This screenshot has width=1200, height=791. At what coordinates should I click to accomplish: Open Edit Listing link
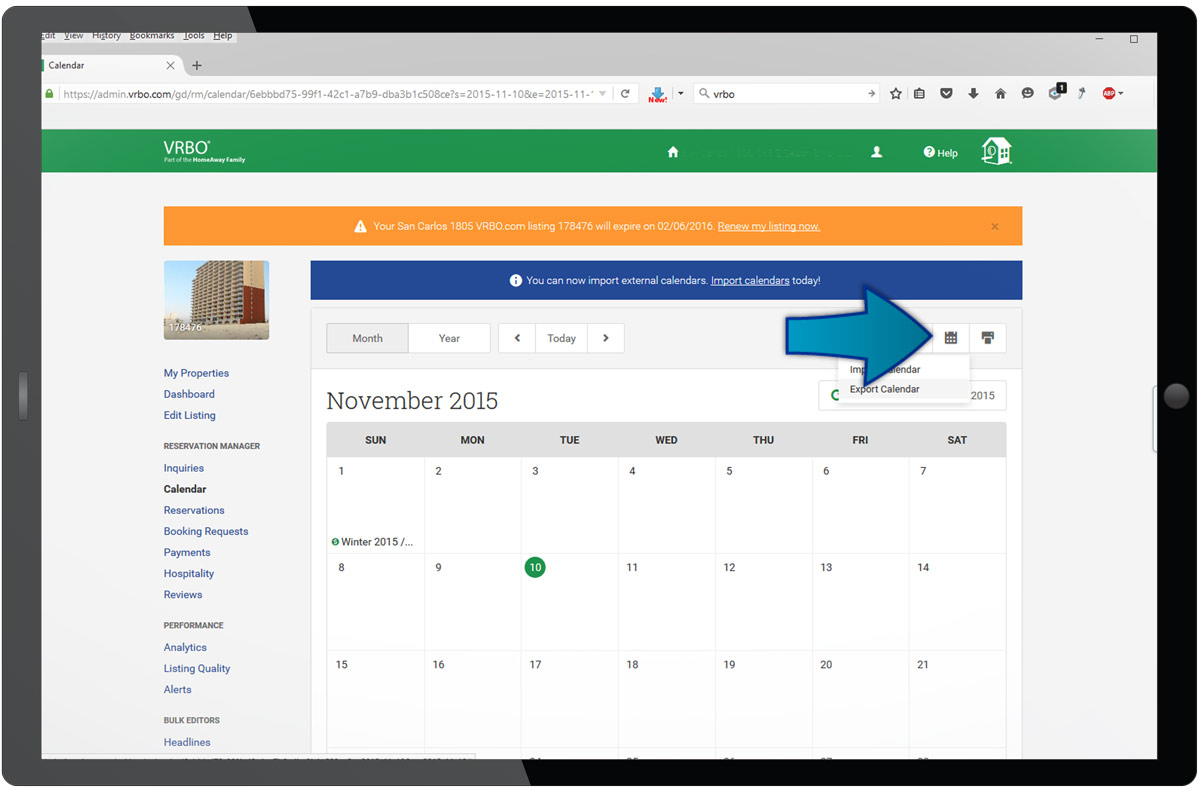[190, 415]
